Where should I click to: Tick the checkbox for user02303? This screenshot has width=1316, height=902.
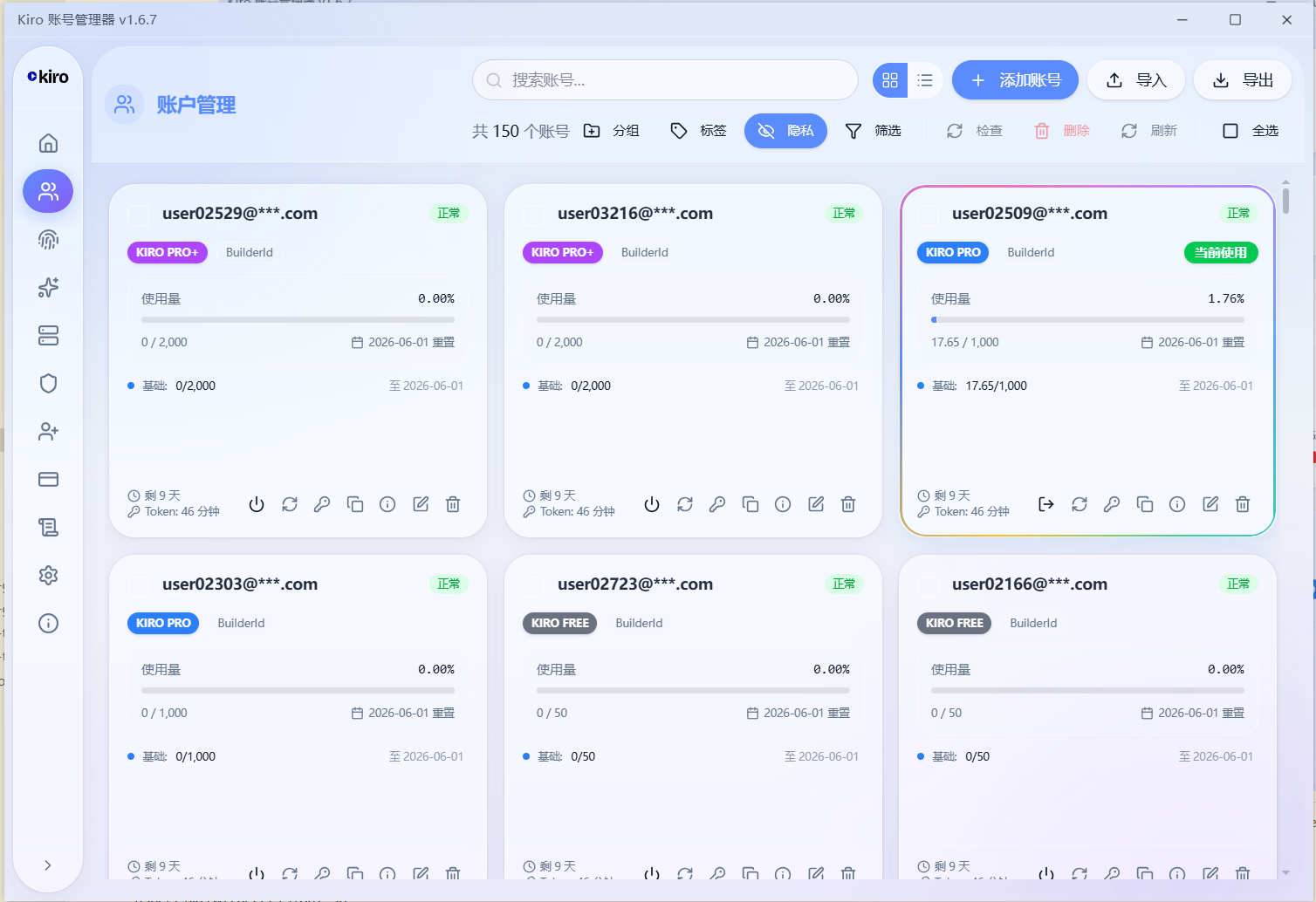[138, 585]
